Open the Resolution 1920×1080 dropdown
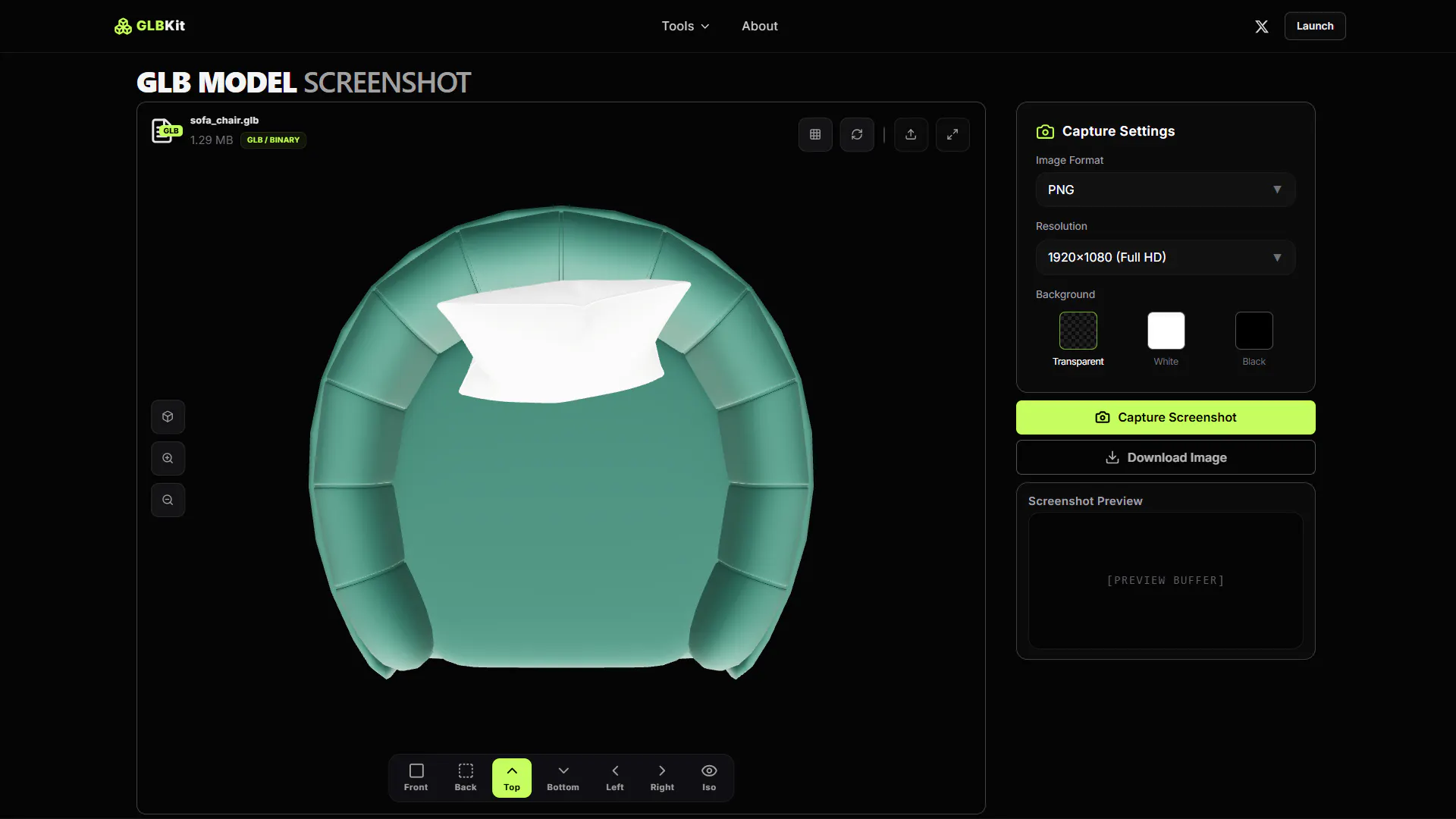The image size is (1456, 819). [x=1166, y=257]
